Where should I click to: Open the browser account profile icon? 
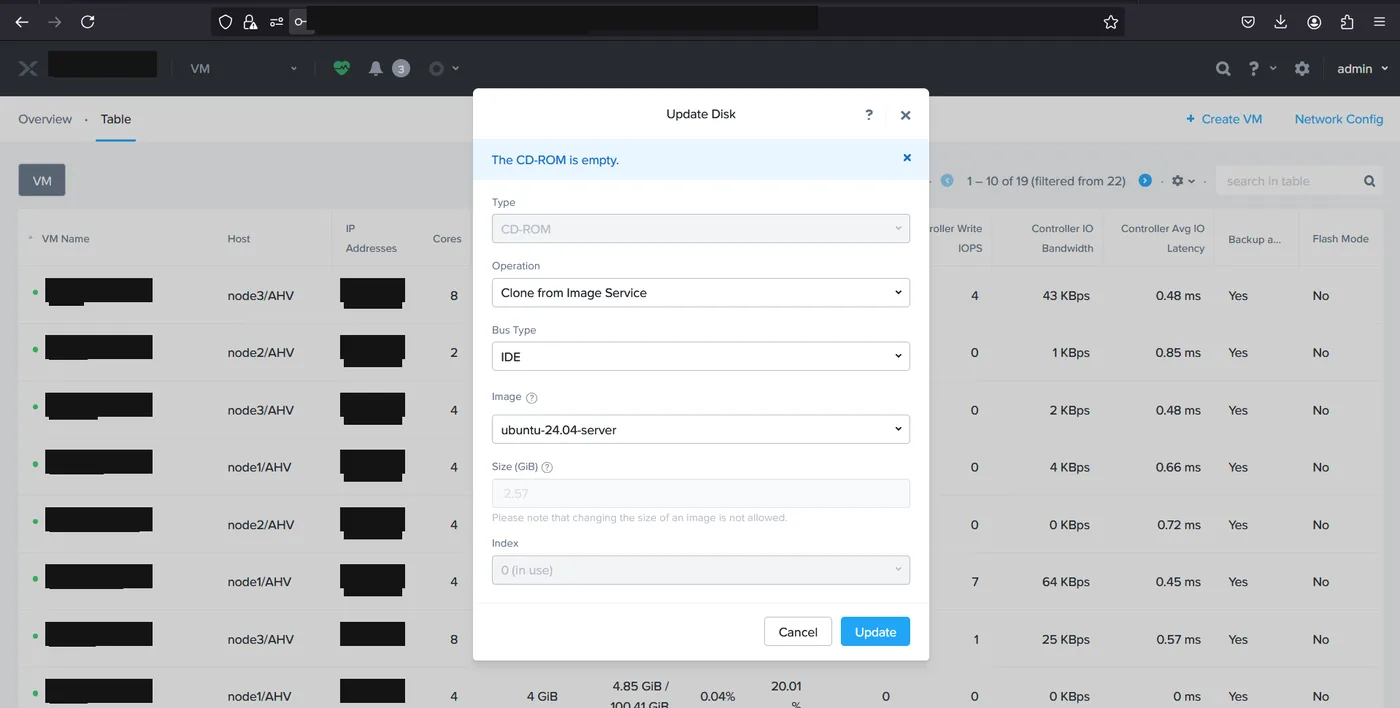pyautogui.click(x=1314, y=22)
